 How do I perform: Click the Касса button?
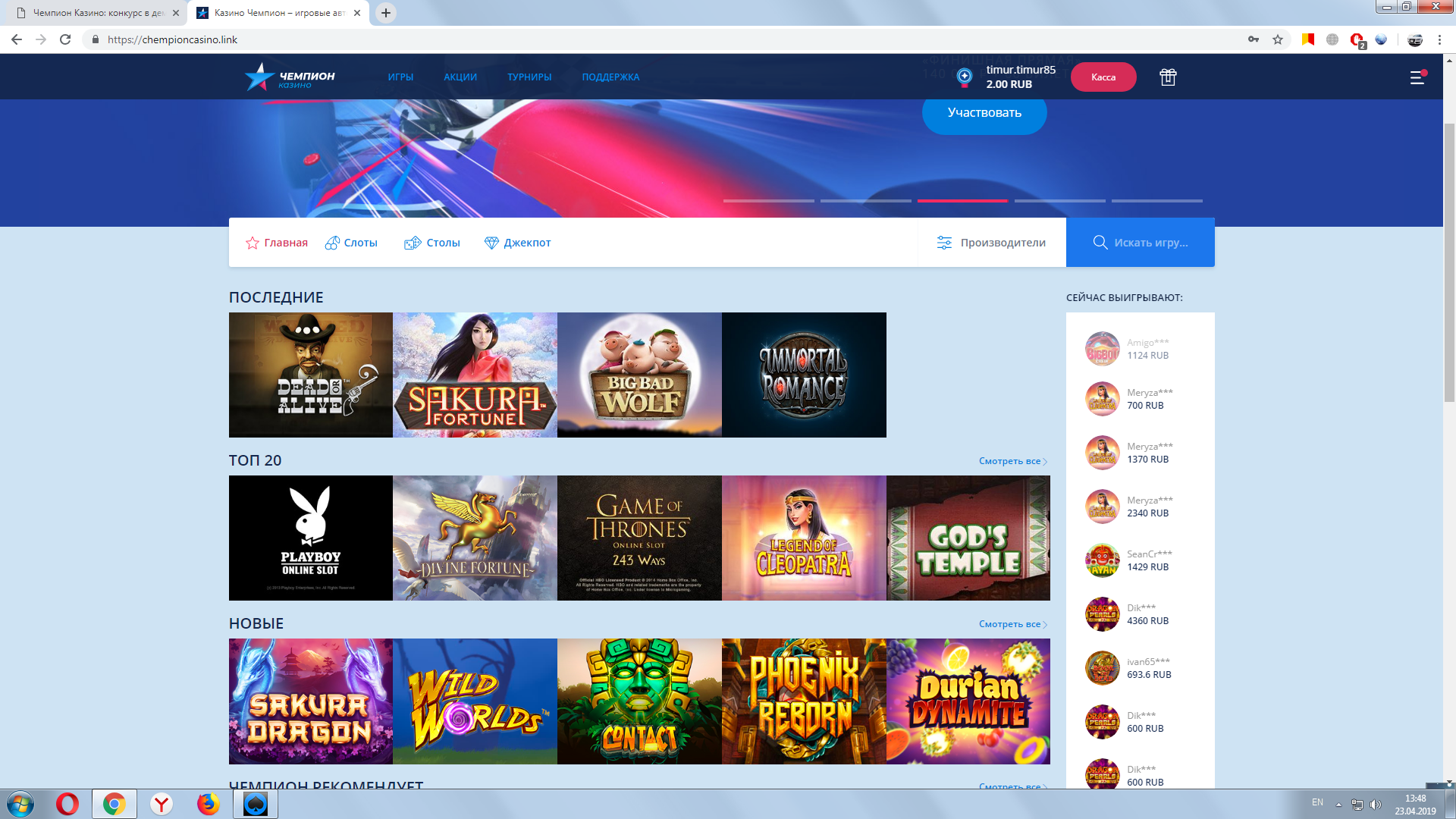pyautogui.click(x=1103, y=77)
